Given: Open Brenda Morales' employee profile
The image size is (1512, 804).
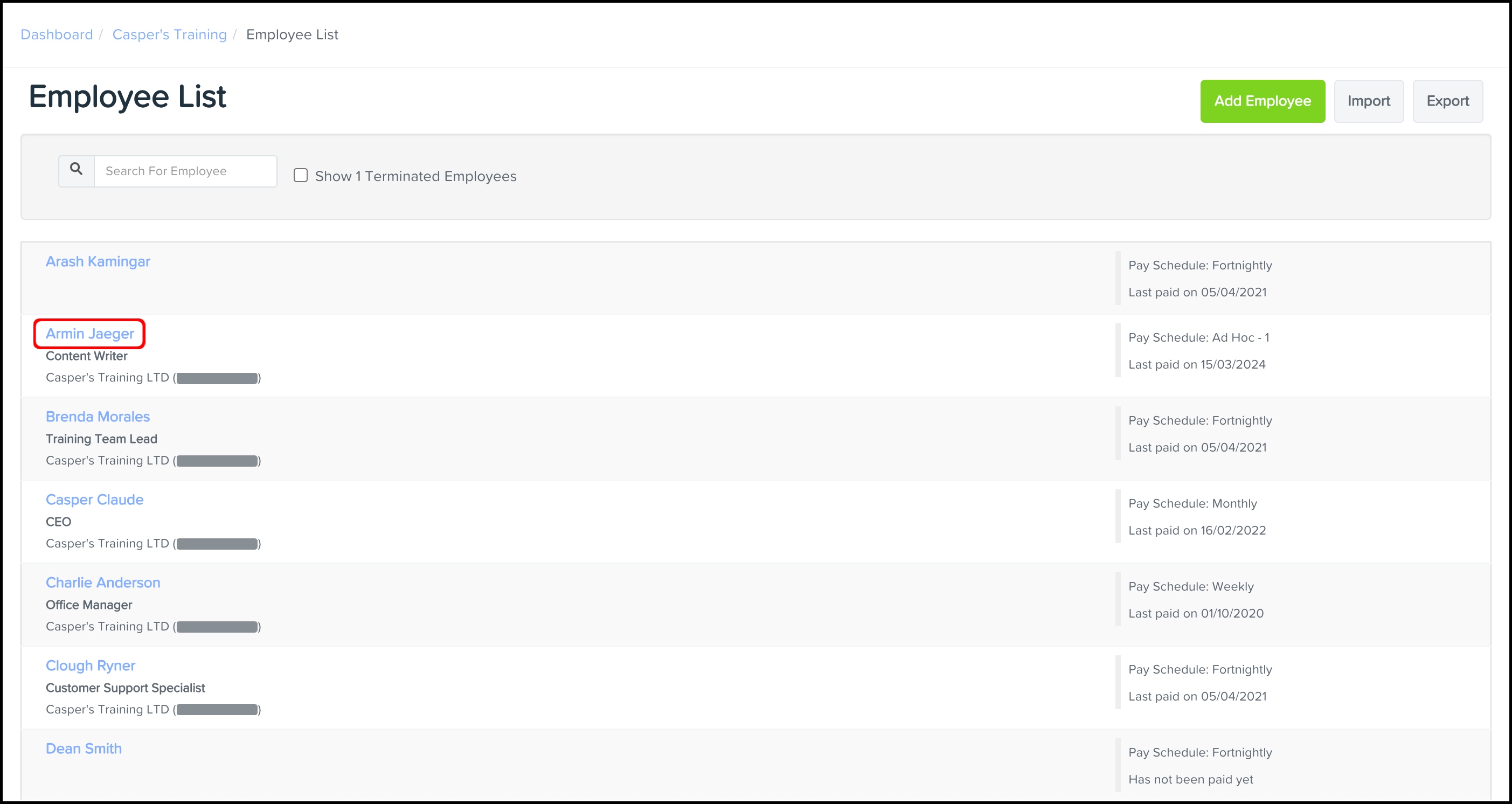Looking at the screenshot, I should click(98, 417).
